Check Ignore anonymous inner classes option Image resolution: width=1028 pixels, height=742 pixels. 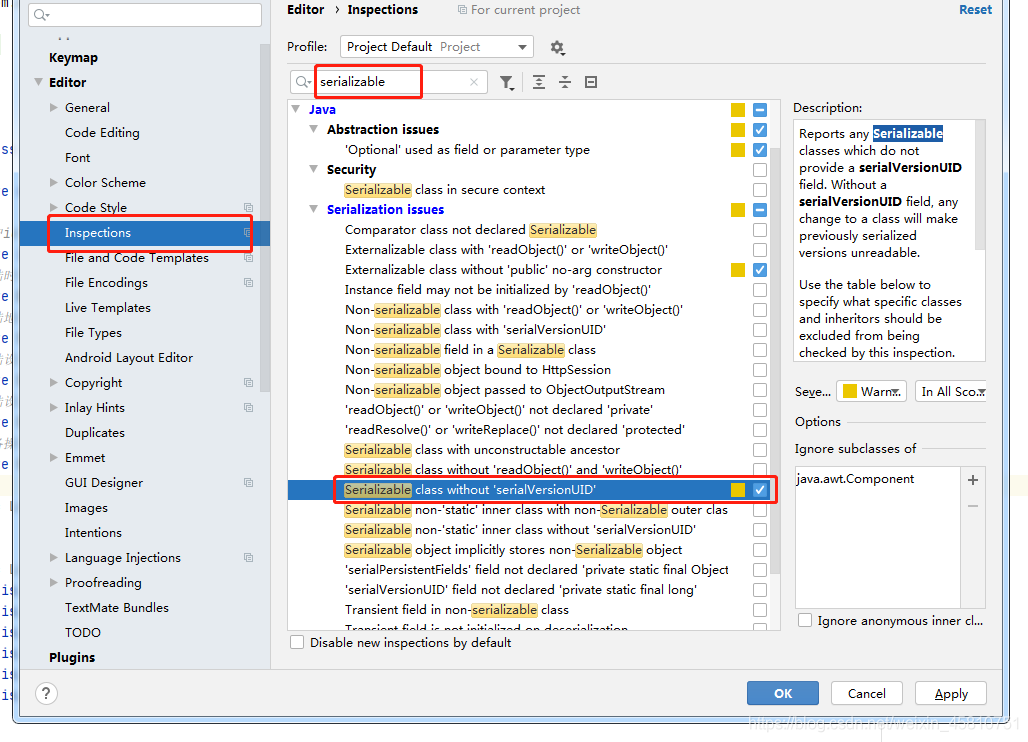(x=805, y=621)
